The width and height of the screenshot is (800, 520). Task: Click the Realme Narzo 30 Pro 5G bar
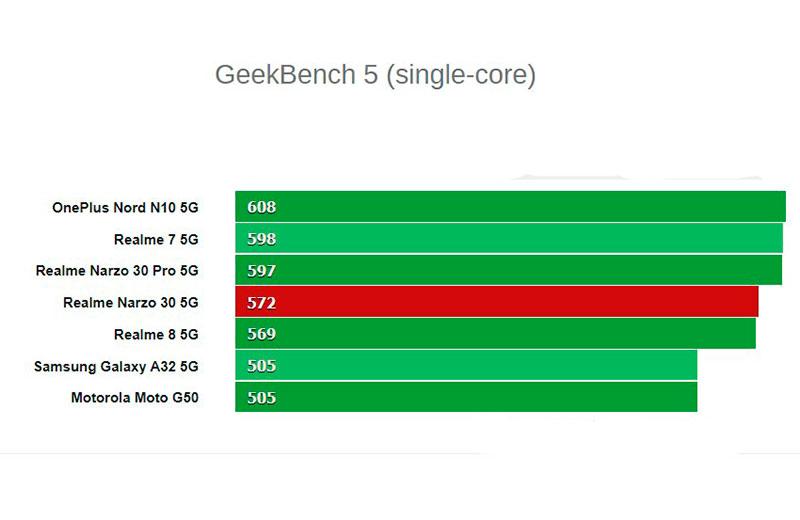(x=508, y=270)
